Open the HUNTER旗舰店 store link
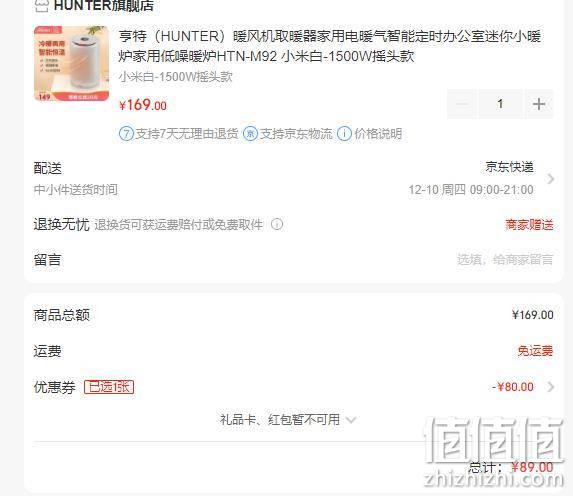573x496 pixels. (103, 5)
